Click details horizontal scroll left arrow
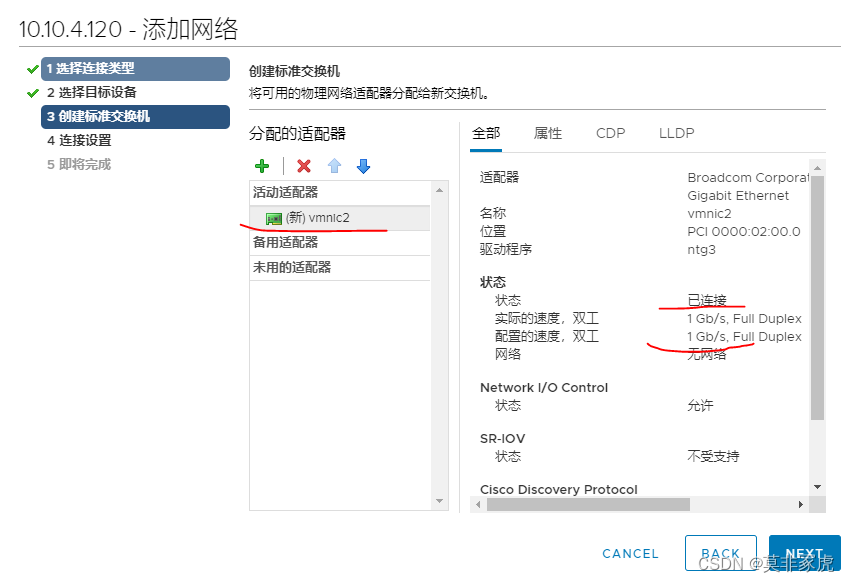 coord(478,505)
